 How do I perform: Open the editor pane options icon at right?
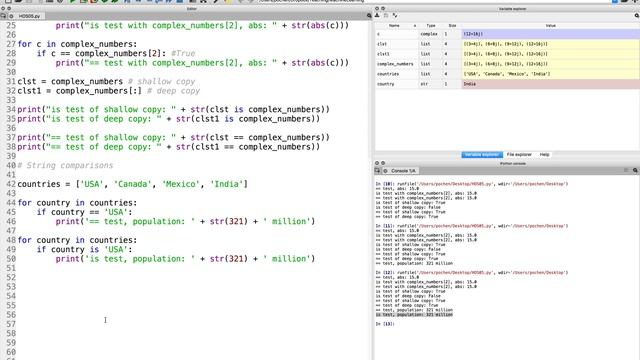(369, 16)
